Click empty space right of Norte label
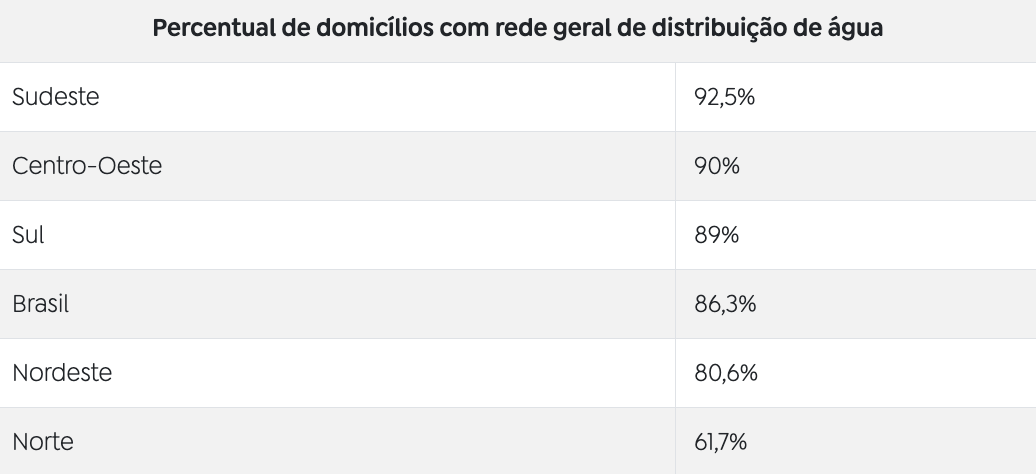The width and height of the screenshot is (1036, 474). (x=380, y=441)
